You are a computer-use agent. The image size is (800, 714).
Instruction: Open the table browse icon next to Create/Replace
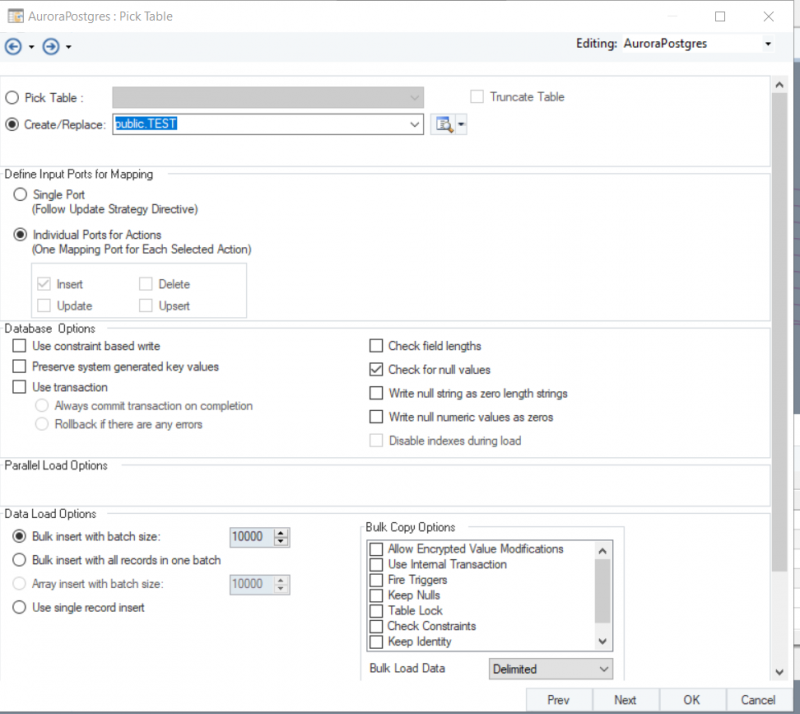(x=442, y=124)
